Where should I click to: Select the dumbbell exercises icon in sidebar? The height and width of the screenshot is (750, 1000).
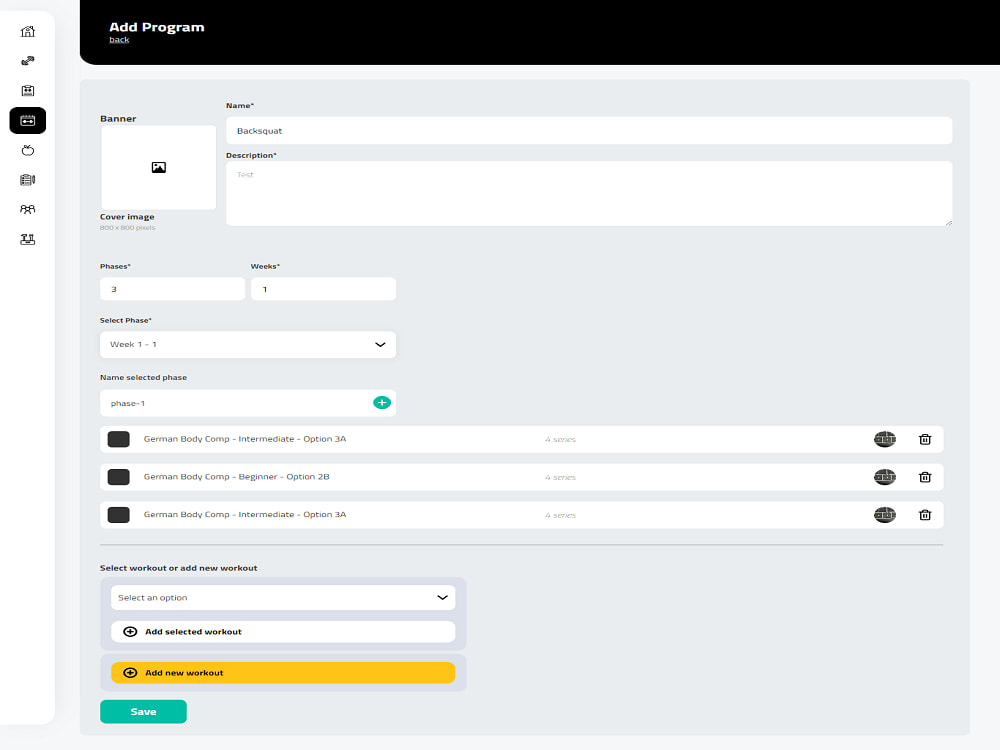(x=27, y=60)
